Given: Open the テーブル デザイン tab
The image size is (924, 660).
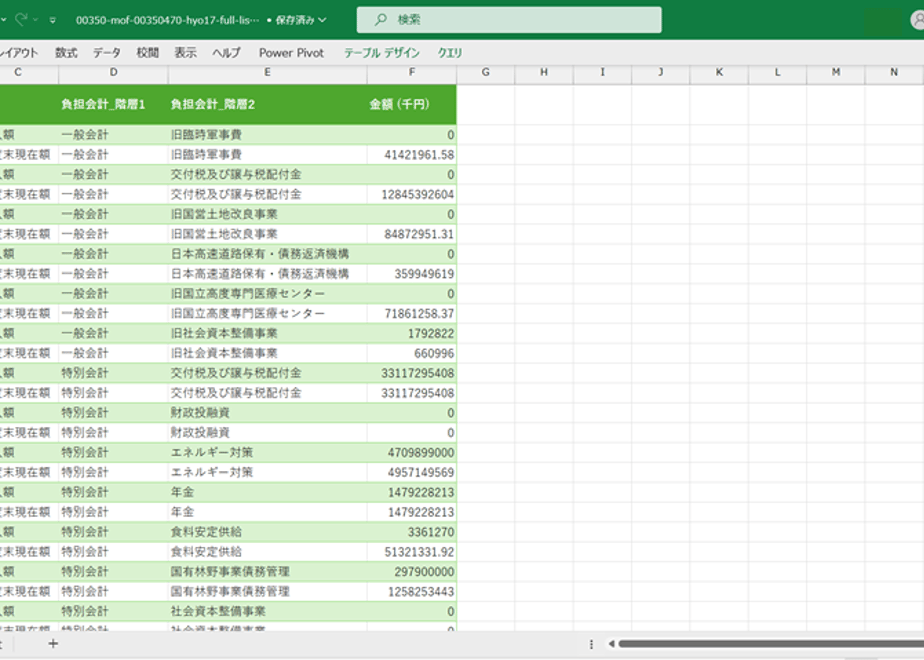Looking at the screenshot, I should coord(381,52).
